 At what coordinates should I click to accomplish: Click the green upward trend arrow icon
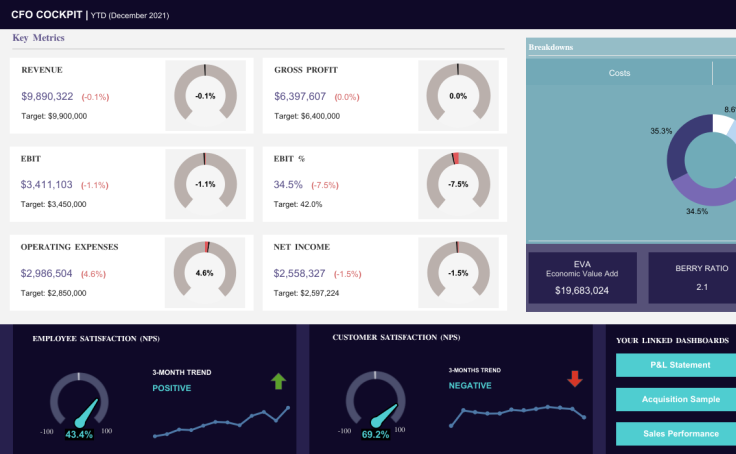tap(277, 381)
